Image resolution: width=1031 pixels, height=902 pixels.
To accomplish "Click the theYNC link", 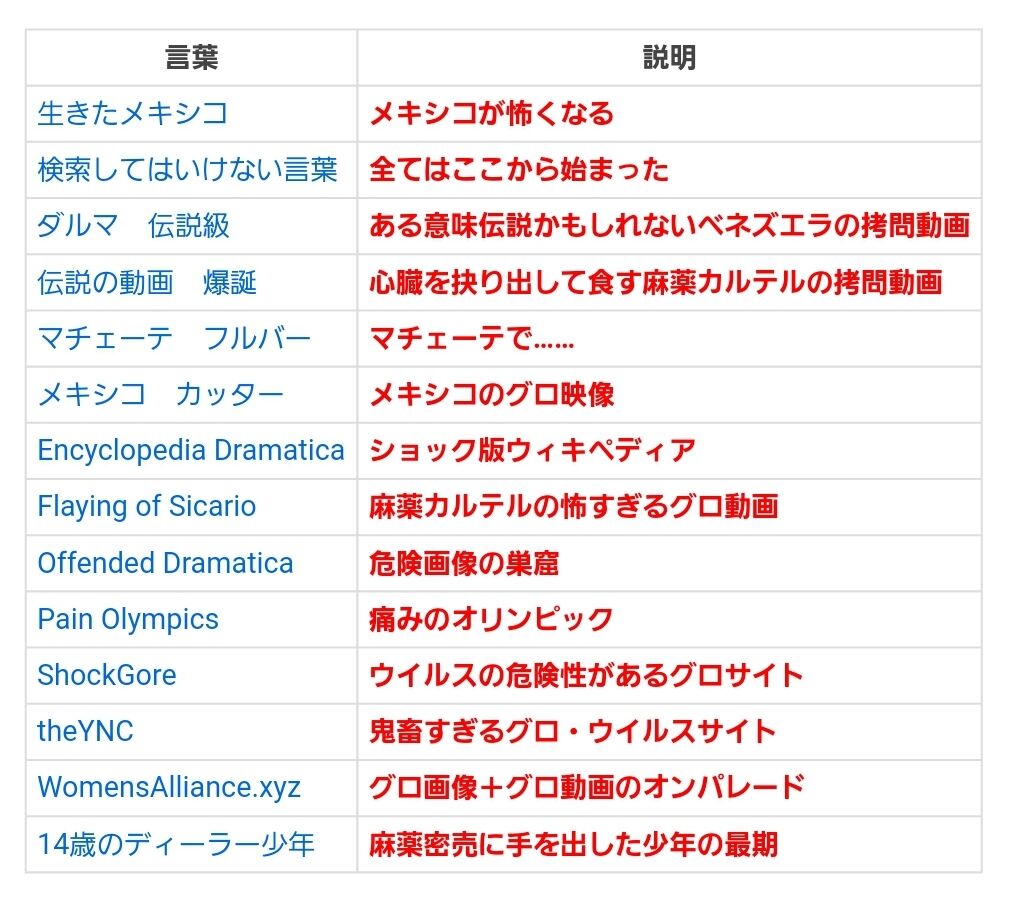I will 85,732.
